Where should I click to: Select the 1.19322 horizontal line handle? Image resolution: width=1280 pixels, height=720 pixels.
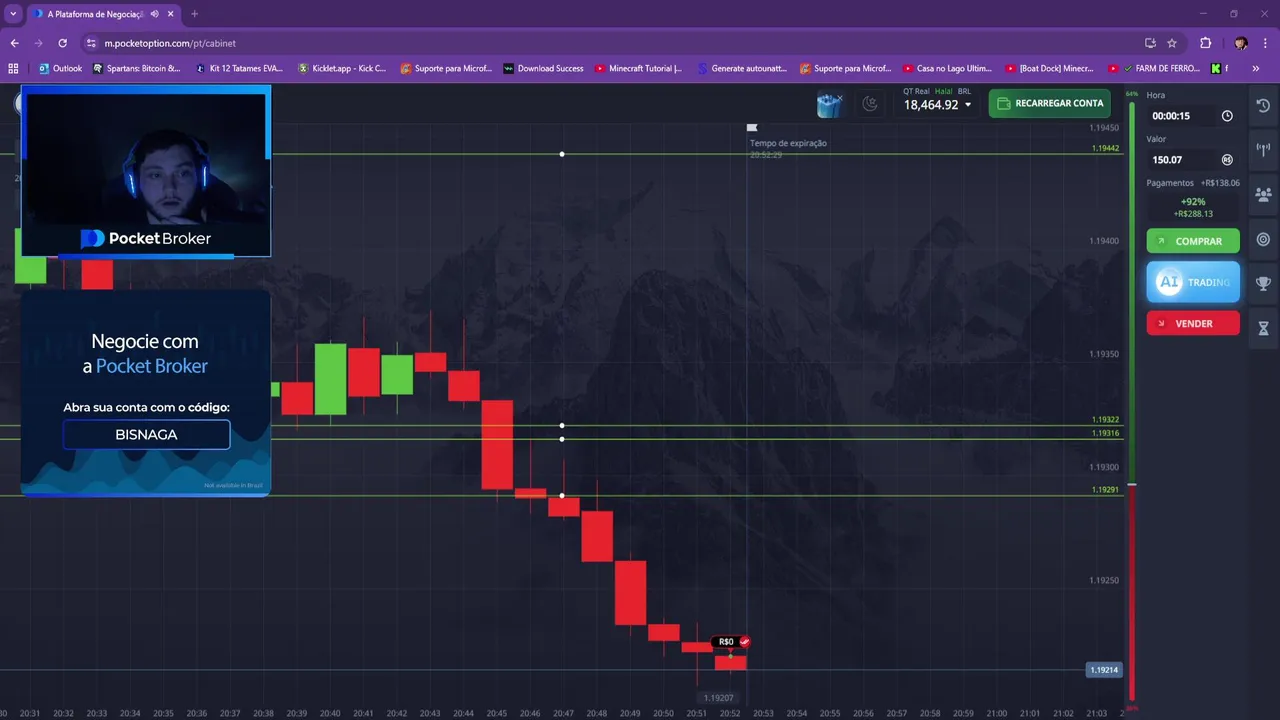pos(562,426)
